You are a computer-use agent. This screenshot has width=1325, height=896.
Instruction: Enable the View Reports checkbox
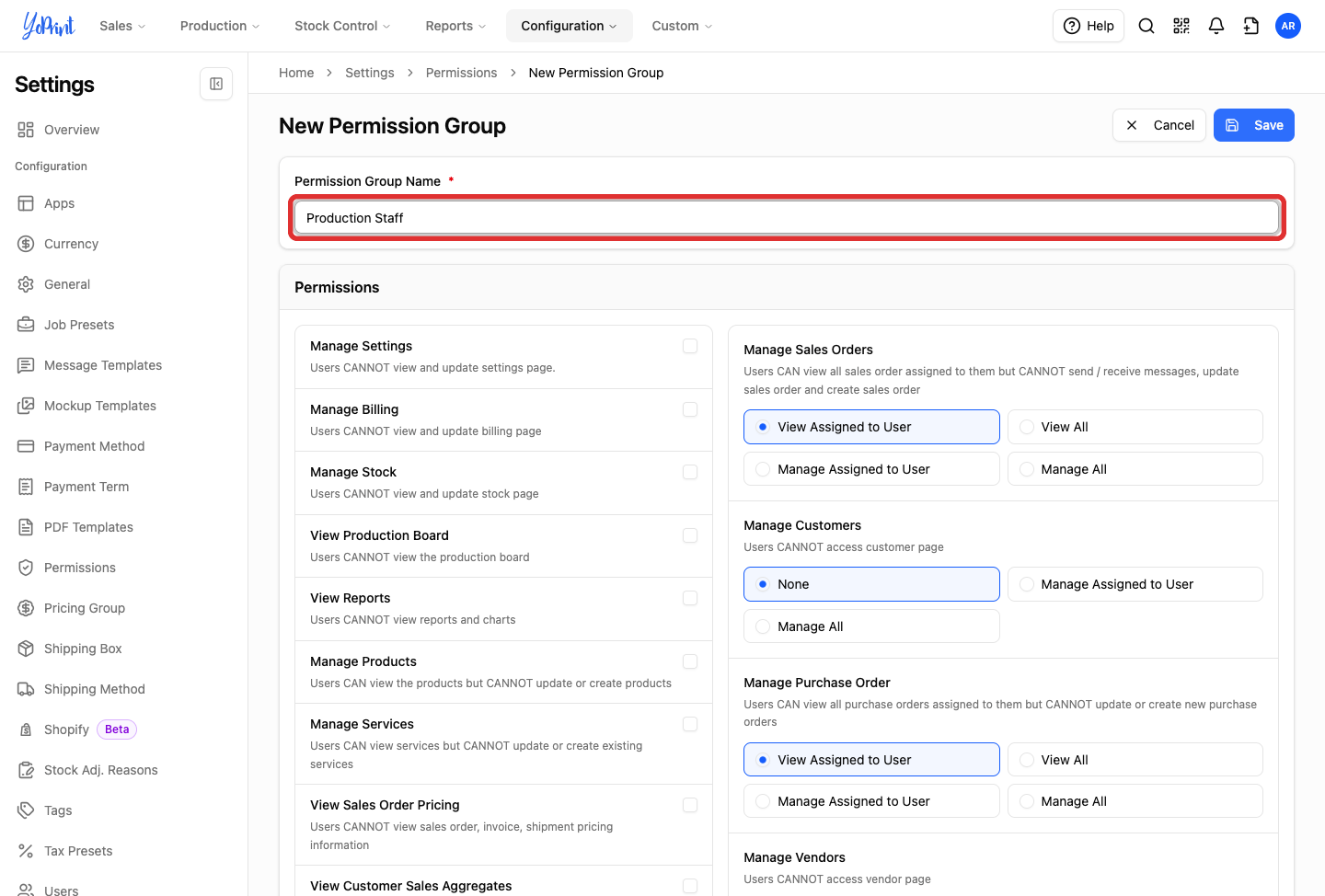[690, 598]
